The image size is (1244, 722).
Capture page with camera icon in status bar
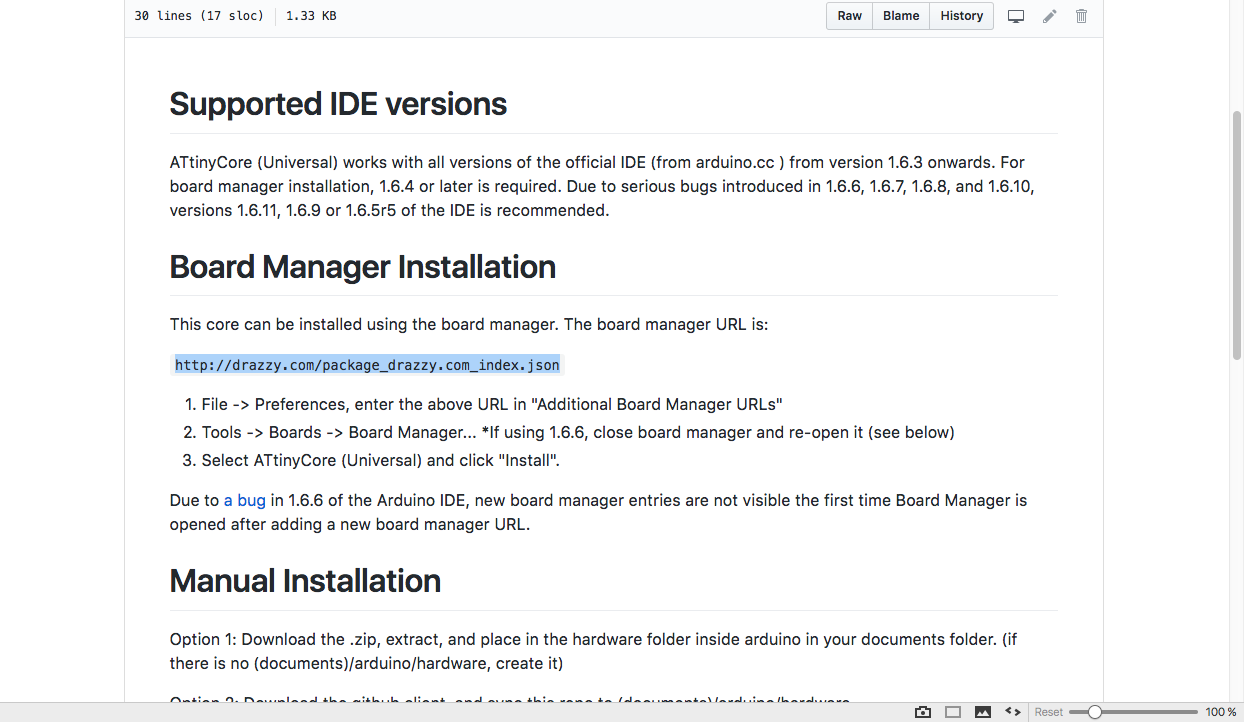click(923, 712)
